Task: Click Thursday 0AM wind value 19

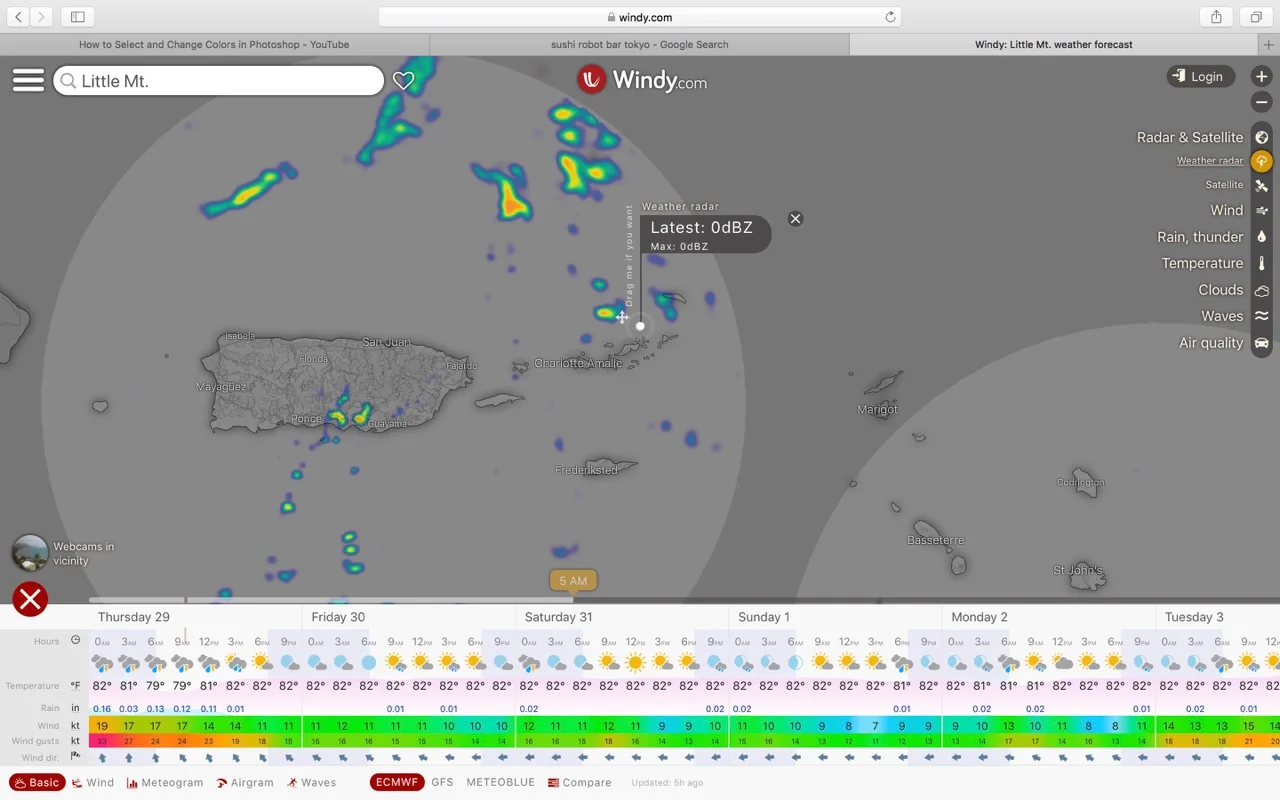Action: click(x=102, y=726)
